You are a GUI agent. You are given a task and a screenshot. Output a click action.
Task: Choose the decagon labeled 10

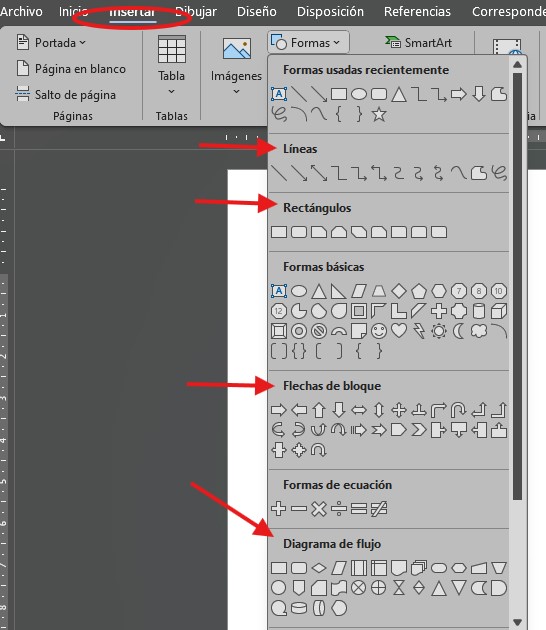click(x=499, y=291)
